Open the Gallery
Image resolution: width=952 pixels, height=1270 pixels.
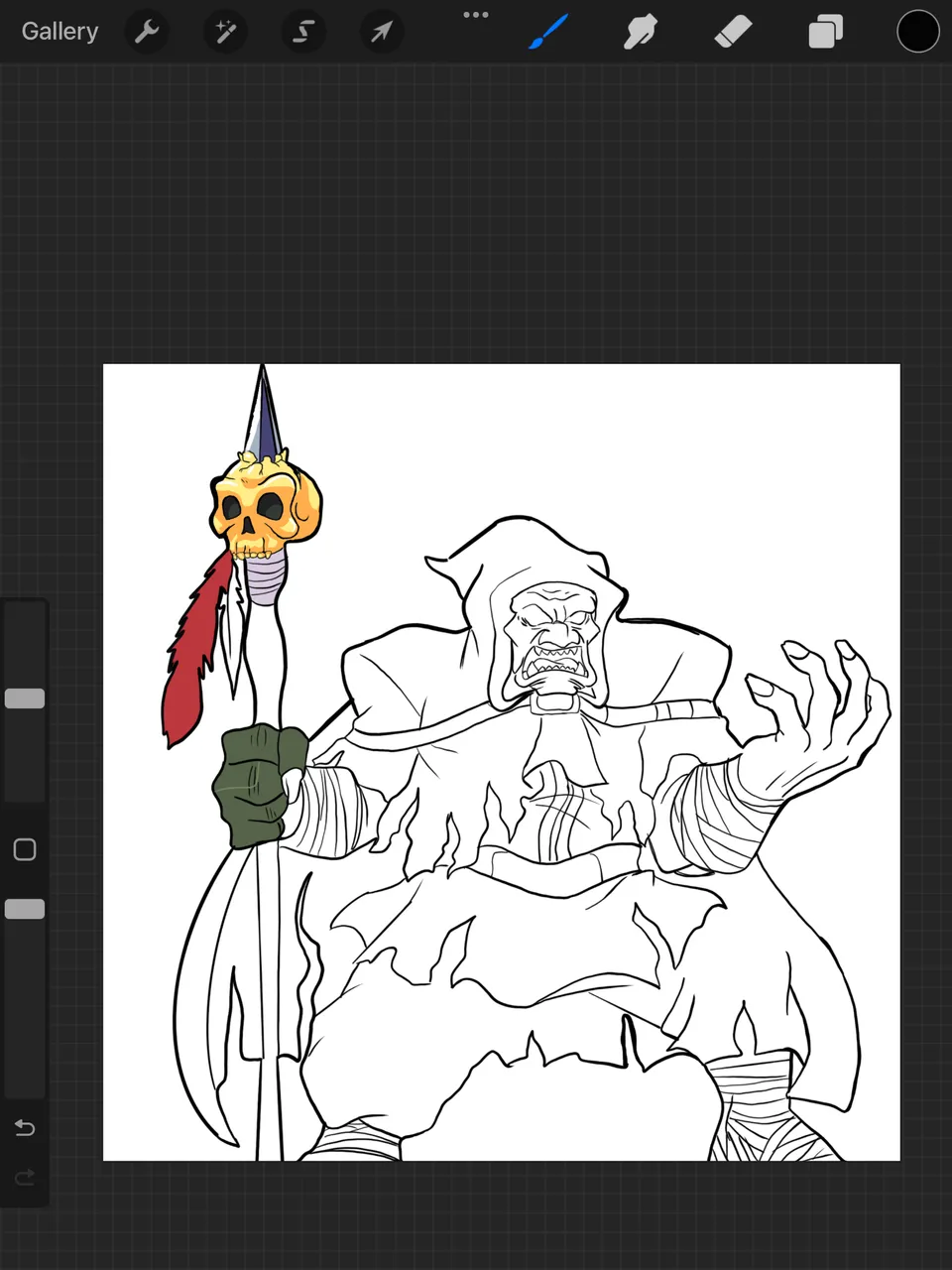(x=59, y=32)
